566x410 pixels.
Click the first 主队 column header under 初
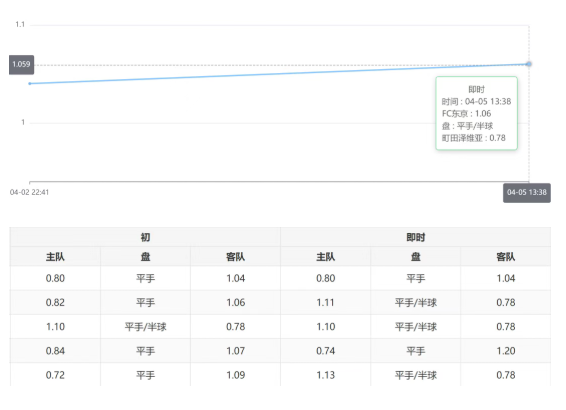(x=55, y=257)
